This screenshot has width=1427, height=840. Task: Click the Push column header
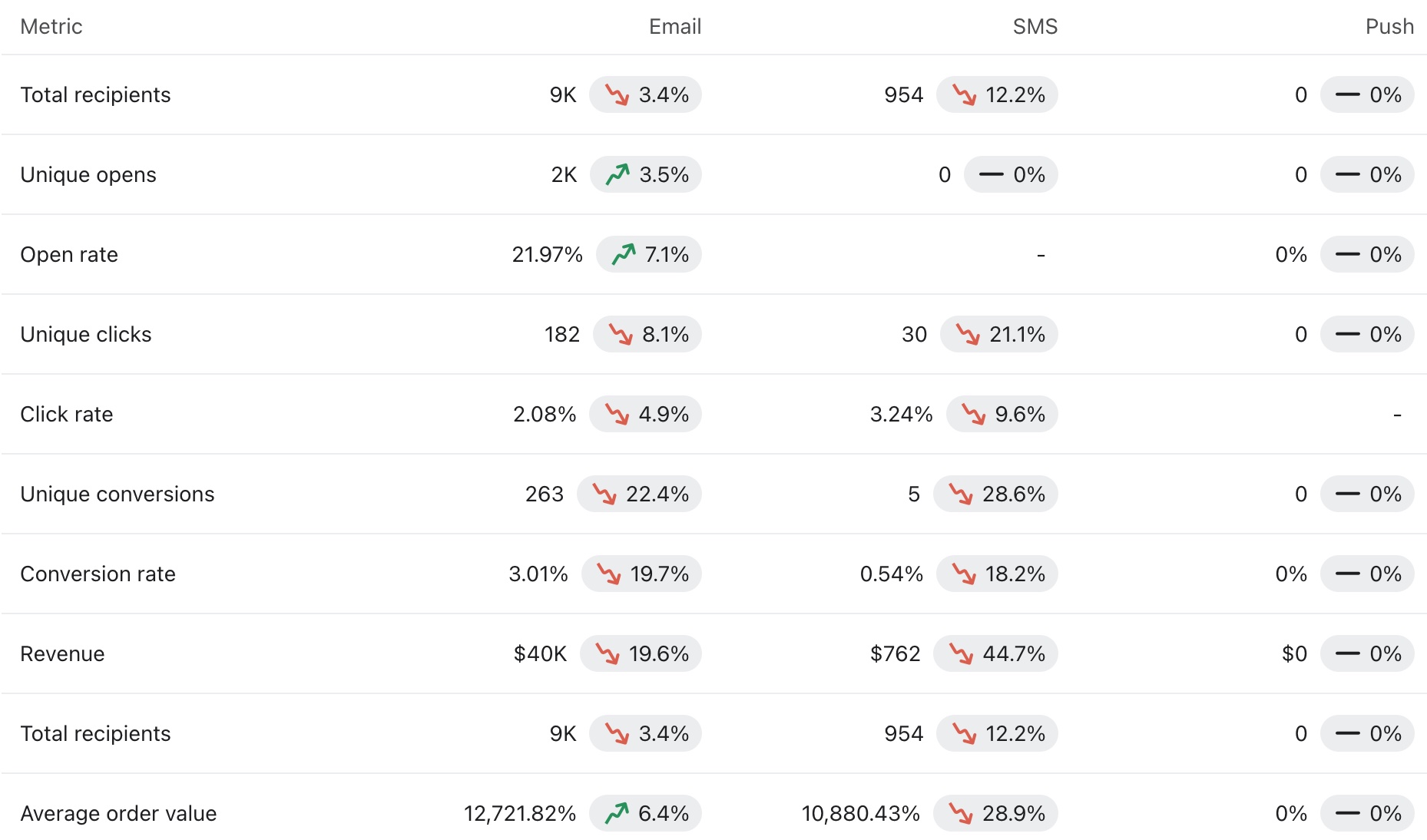coord(1389,27)
